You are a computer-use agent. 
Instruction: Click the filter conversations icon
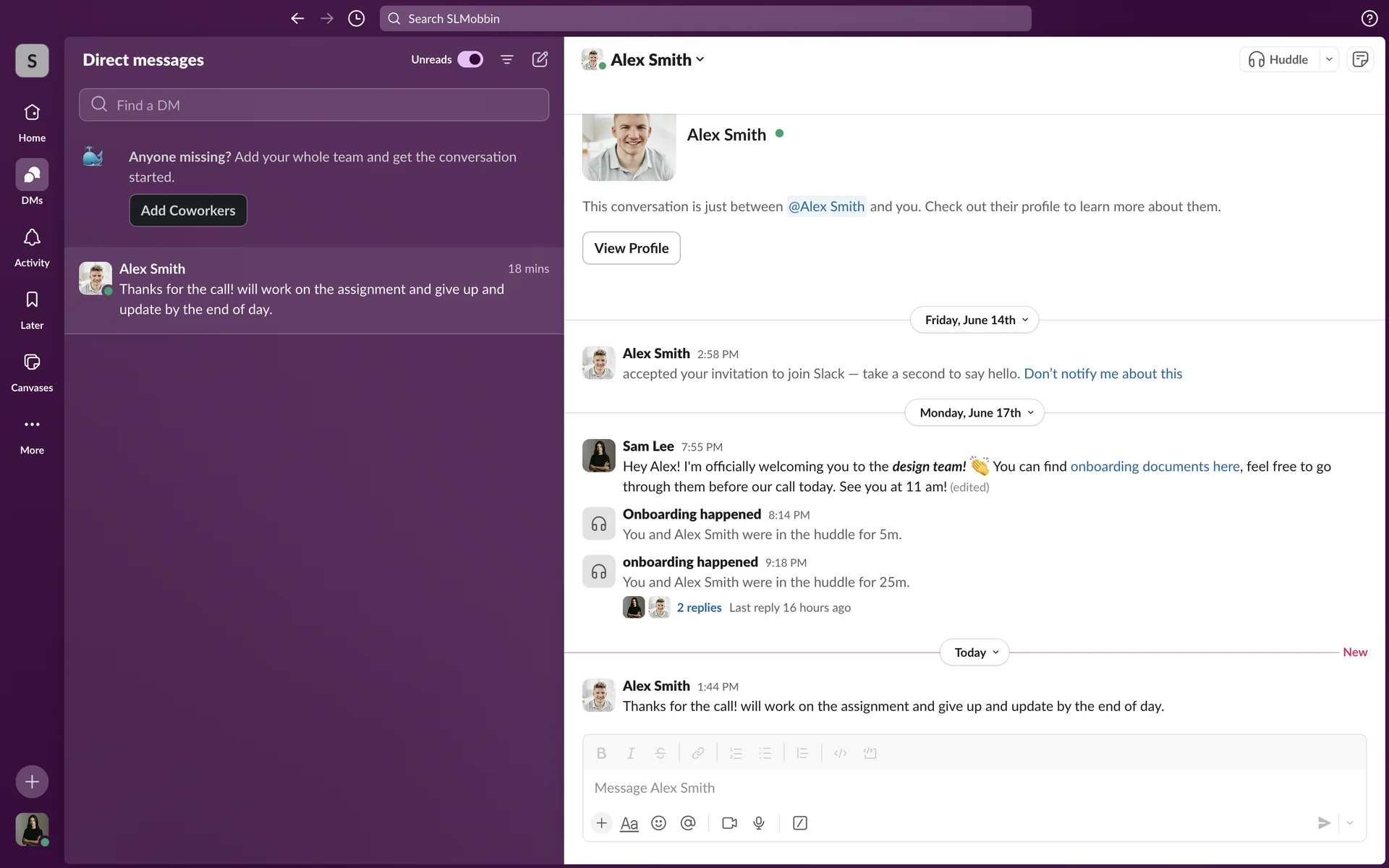click(x=507, y=59)
